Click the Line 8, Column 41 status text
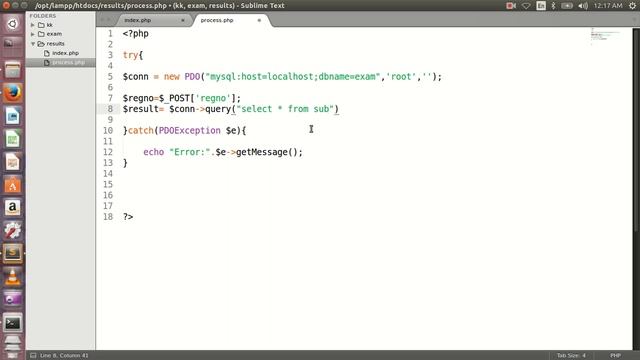The width and height of the screenshot is (640, 360). coord(64,356)
